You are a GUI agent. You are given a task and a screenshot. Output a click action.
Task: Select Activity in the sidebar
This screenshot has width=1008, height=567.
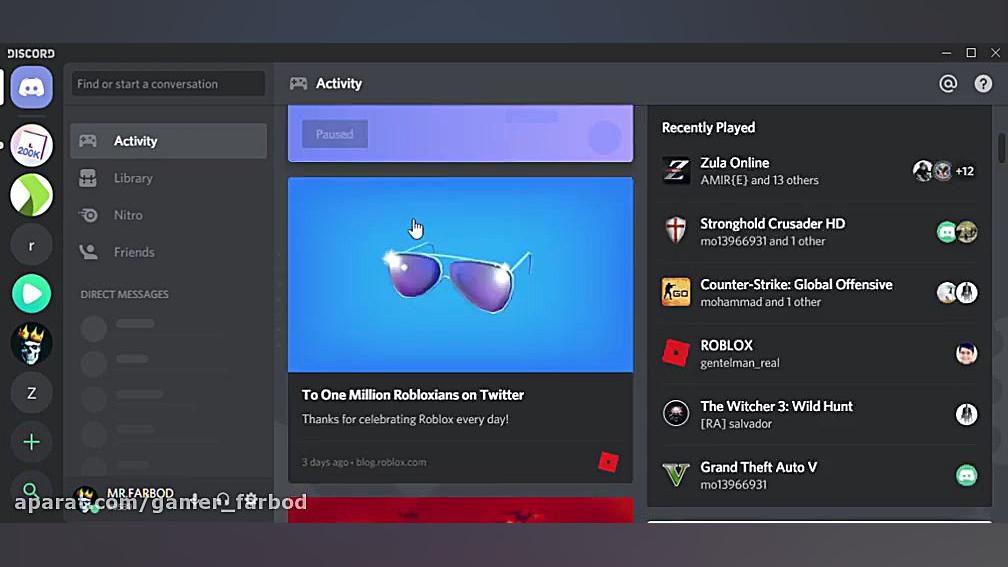tap(168, 141)
